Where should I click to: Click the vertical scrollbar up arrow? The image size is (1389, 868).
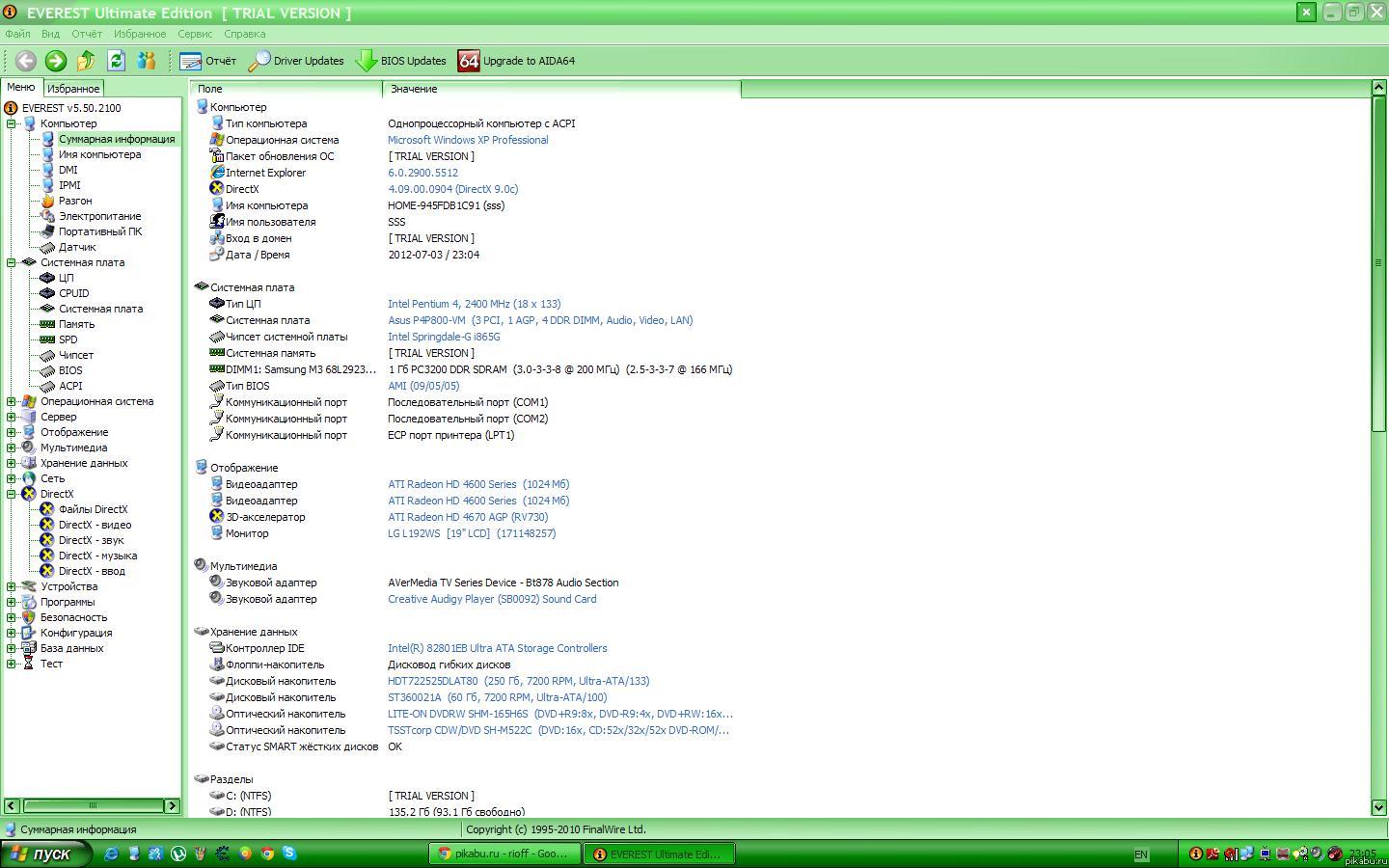pos(1379,89)
